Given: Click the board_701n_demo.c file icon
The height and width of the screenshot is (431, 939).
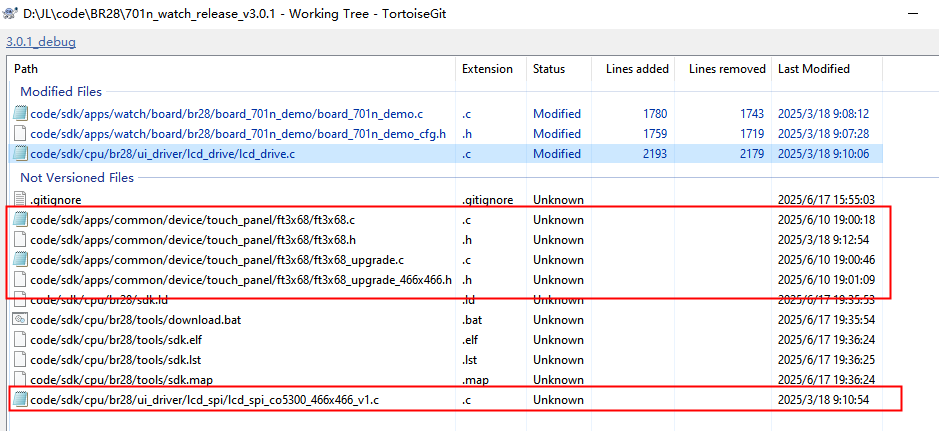Looking at the screenshot, I should click(x=20, y=114).
